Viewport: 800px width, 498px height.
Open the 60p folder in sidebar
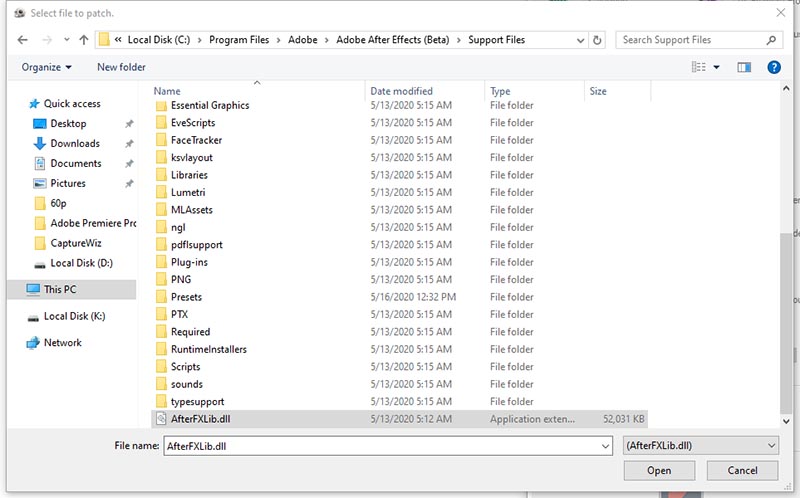(58, 203)
